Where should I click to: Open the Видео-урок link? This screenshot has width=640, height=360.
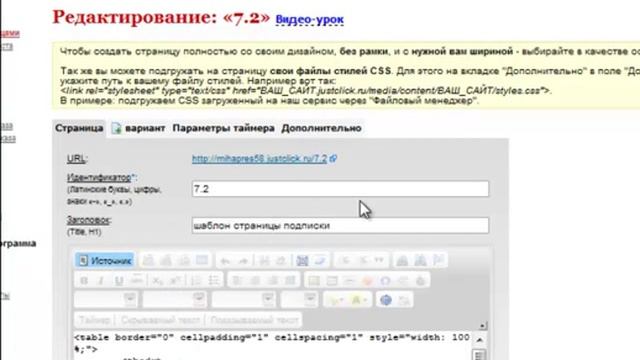(x=309, y=19)
